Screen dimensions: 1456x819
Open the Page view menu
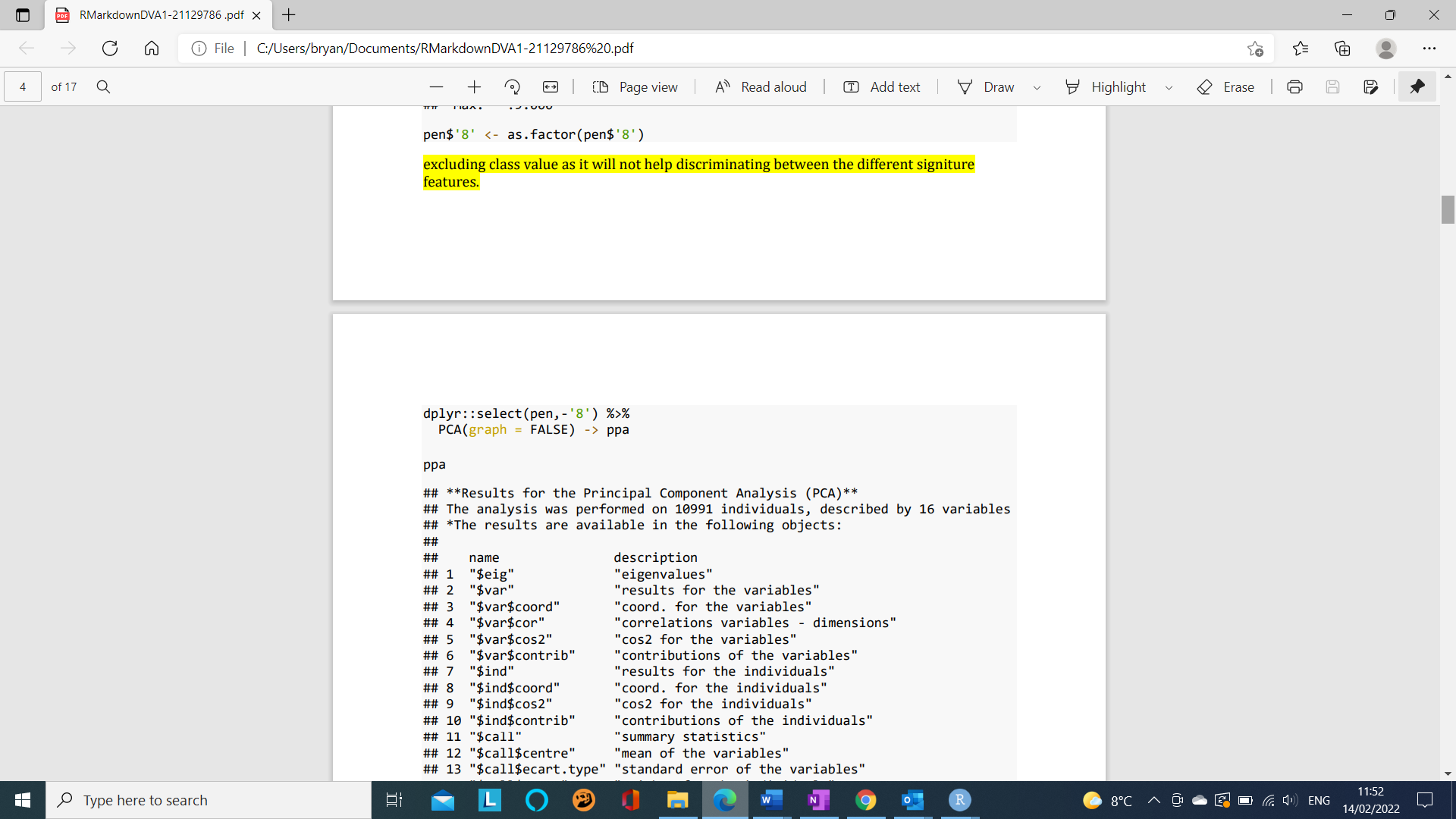tap(635, 86)
